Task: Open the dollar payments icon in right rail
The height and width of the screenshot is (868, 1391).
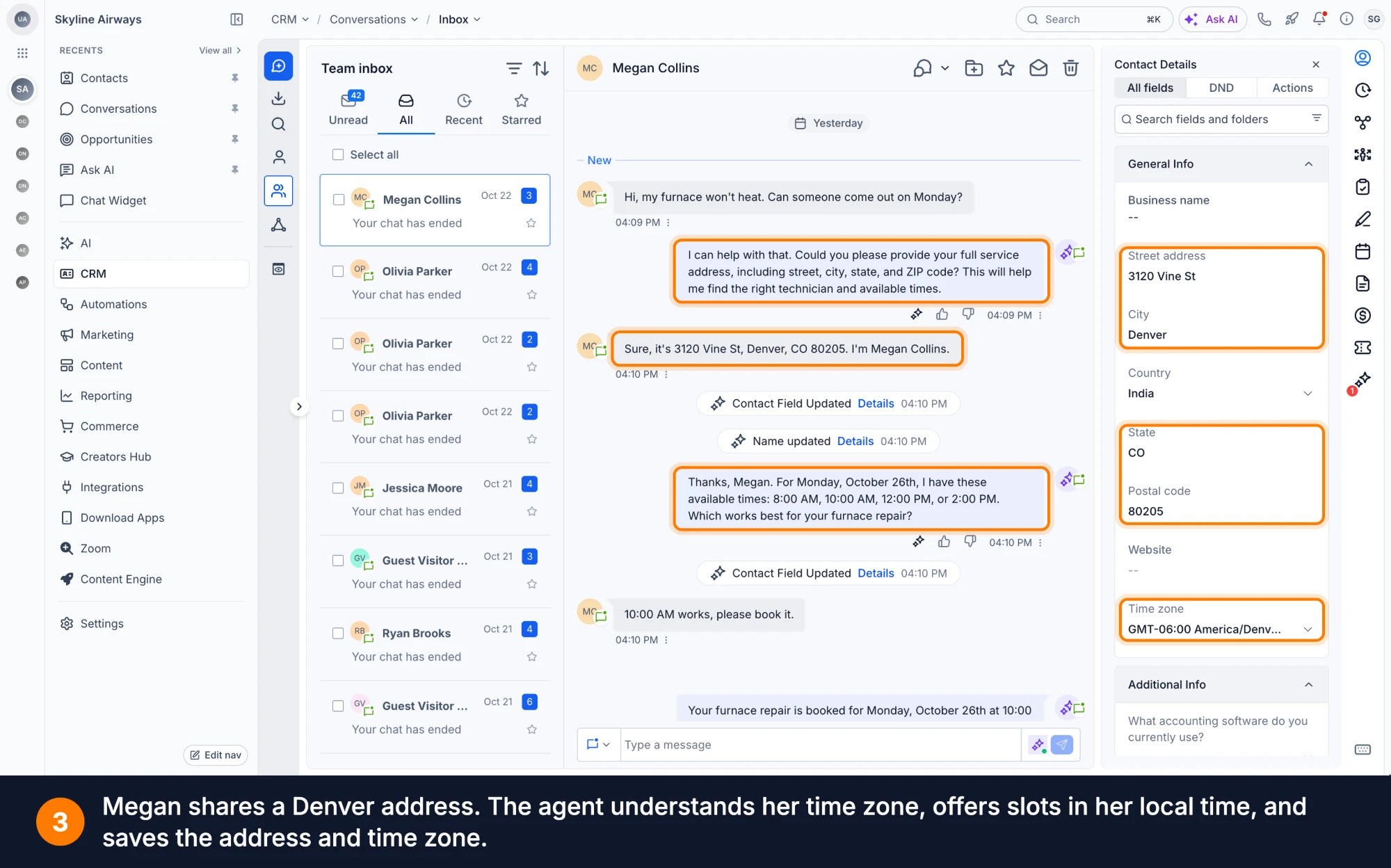Action: 1362,316
